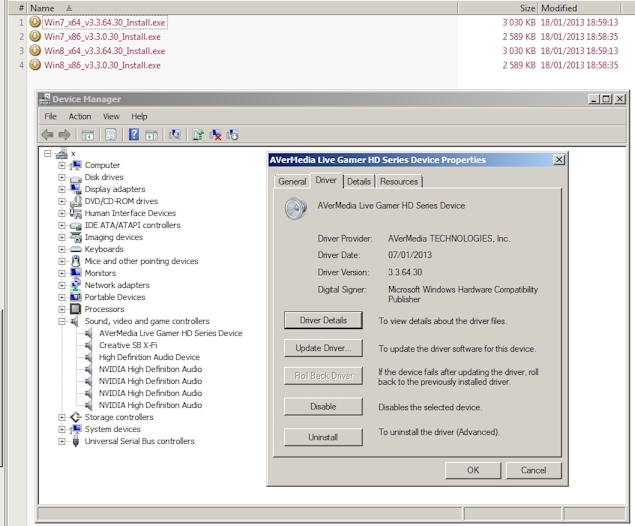Expand Universal Serial Bus controllers node
The height and width of the screenshot is (526, 635).
[62, 441]
